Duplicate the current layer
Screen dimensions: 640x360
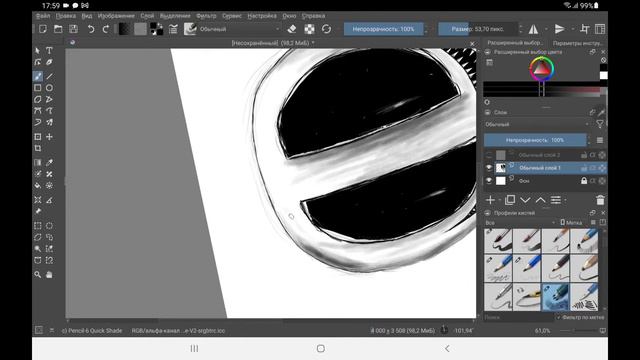(x=509, y=200)
